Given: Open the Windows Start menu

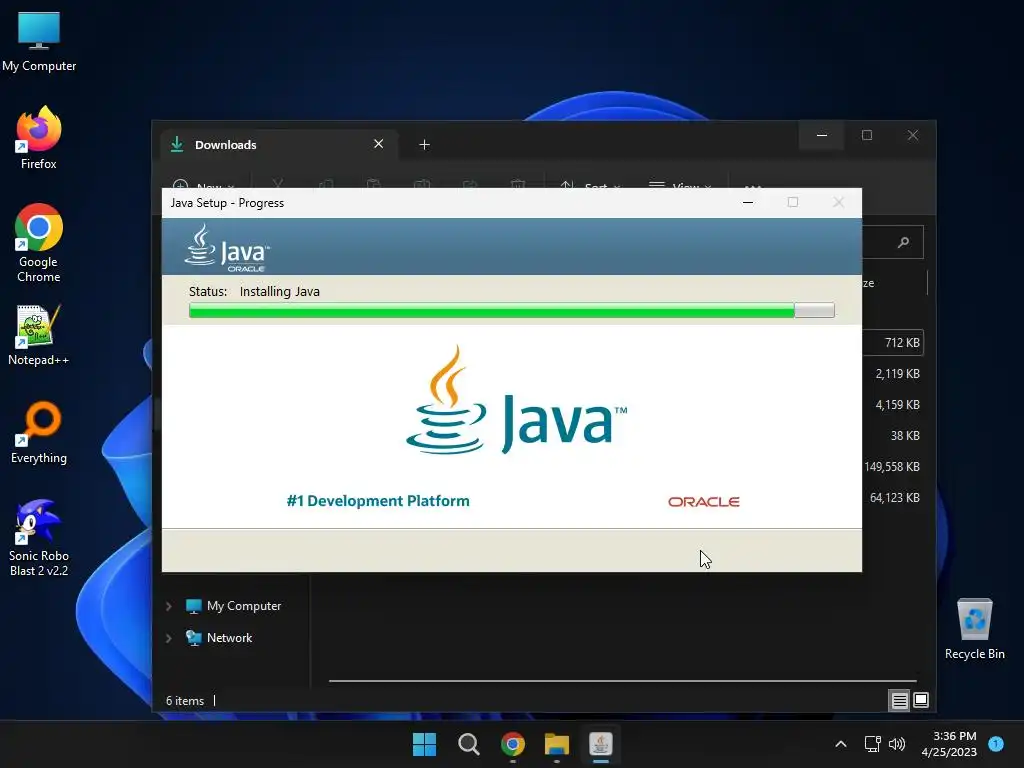Looking at the screenshot, I should tap(424, 744).
